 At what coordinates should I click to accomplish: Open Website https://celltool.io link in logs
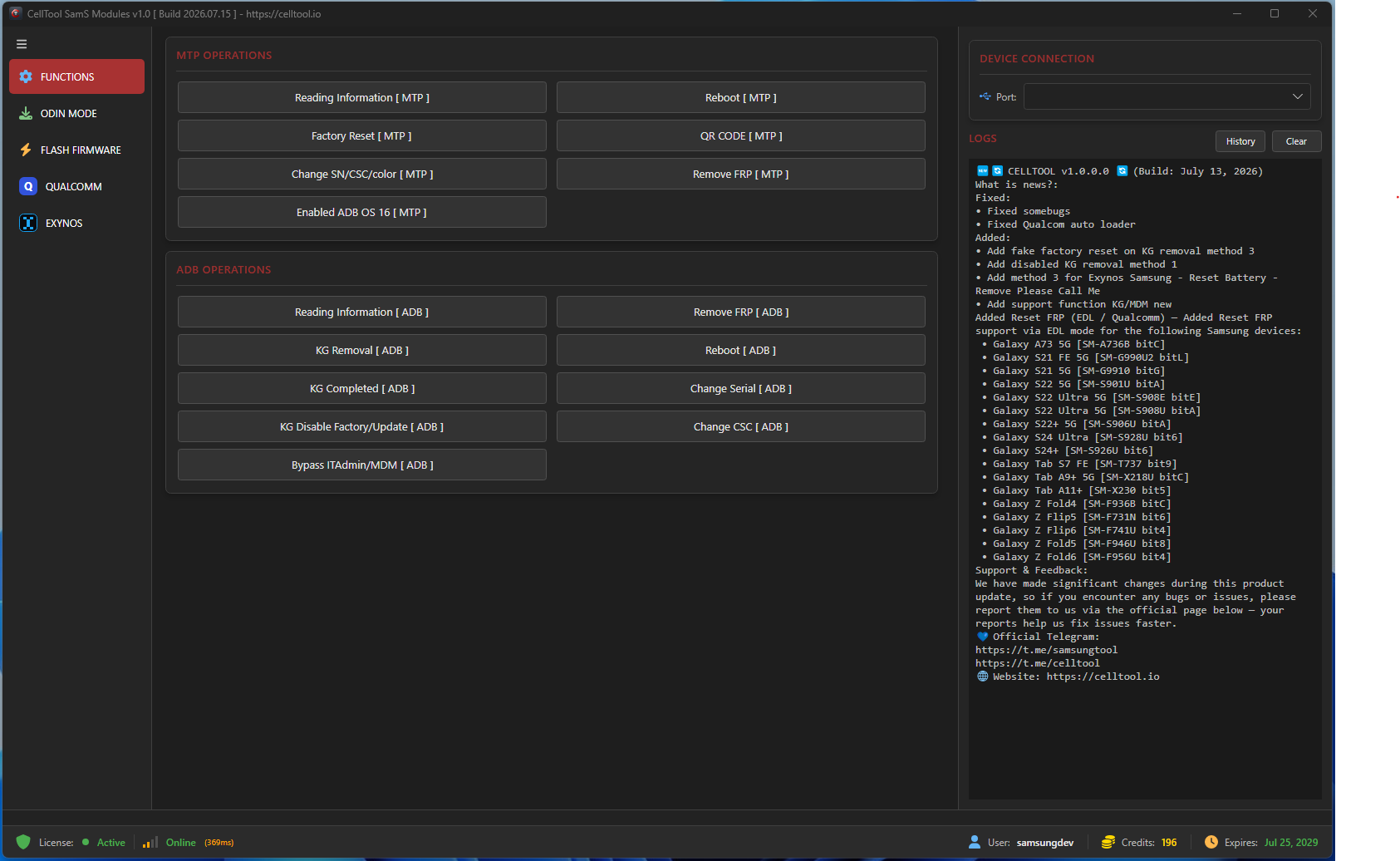[1103, 676]
